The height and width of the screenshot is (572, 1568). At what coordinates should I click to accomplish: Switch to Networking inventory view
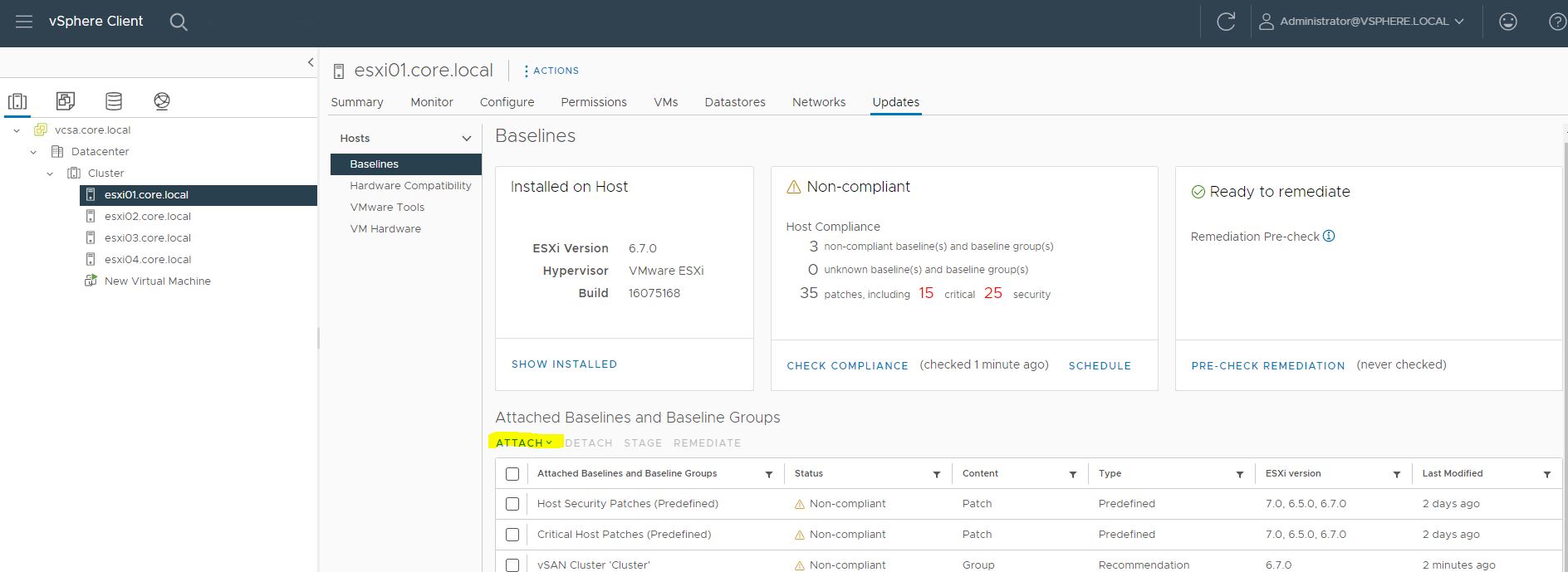coord(162,101)
